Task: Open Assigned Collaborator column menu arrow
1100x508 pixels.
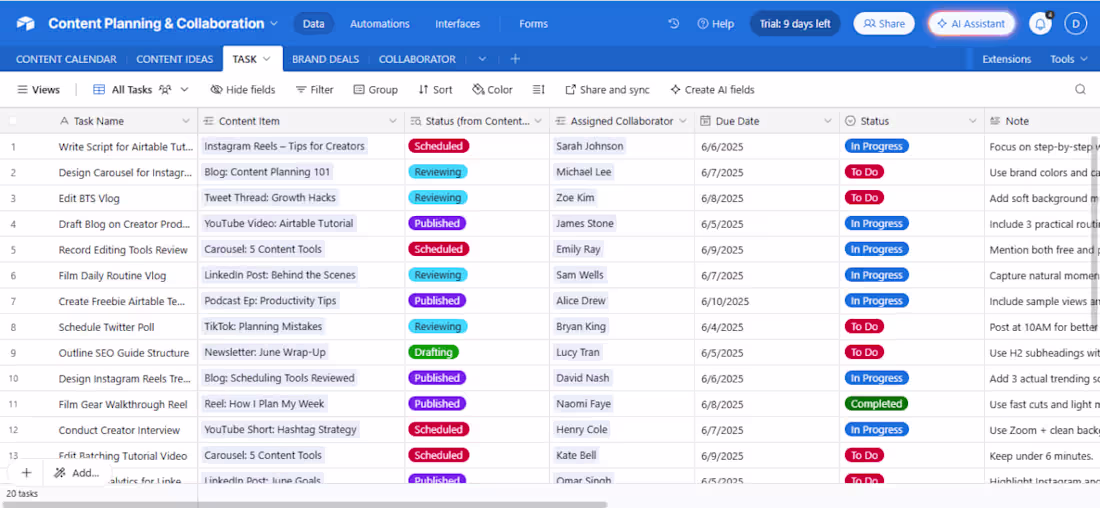Action: [x=683, y=121]
